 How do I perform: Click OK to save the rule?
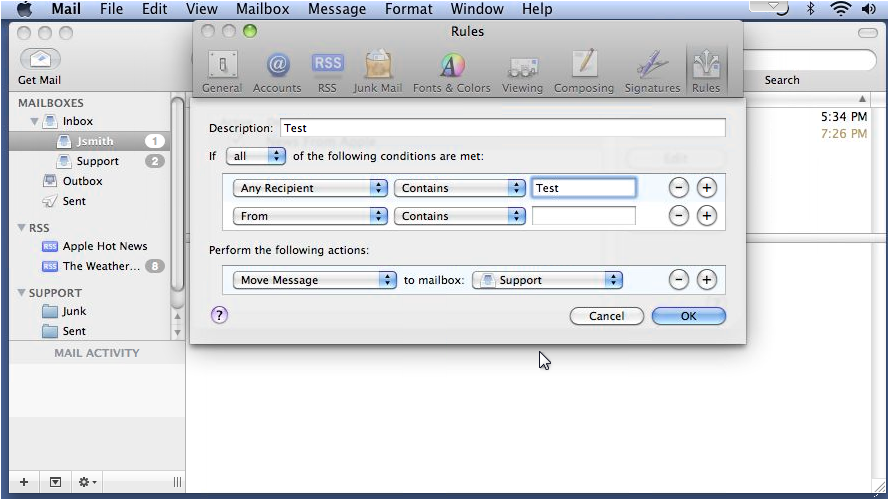click(688, 316)
